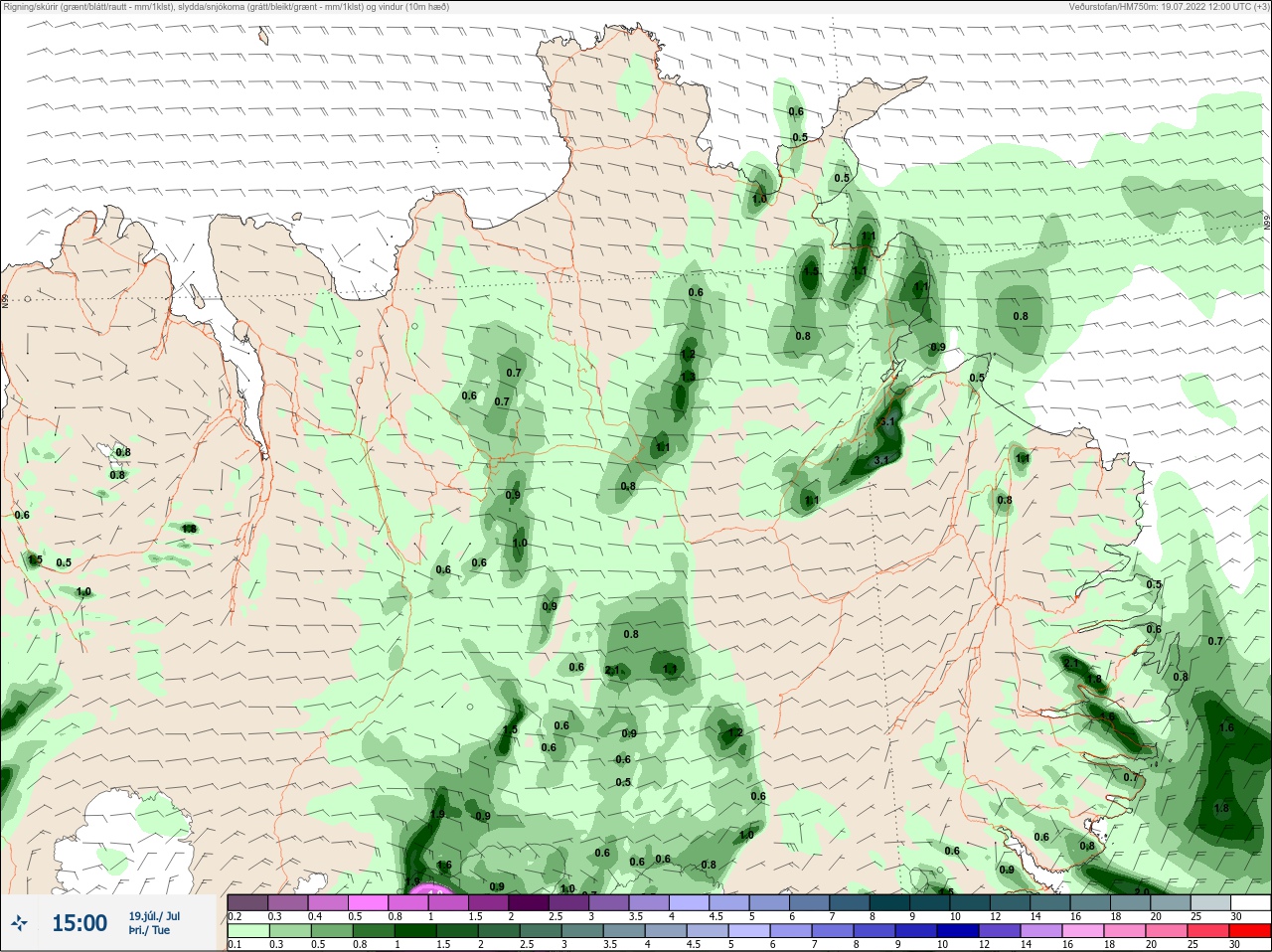Screen dimensions: 1272x952
Task: Select the 0.2 swatch in the upper legend row
Action: coord(247,903)
